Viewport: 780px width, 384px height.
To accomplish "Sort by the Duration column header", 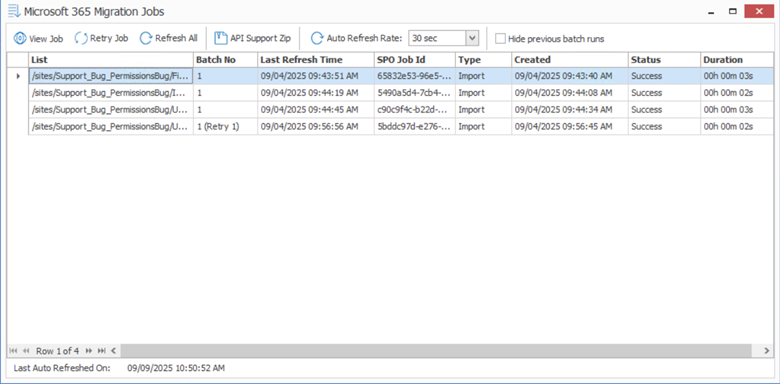I will click(737, 60).
